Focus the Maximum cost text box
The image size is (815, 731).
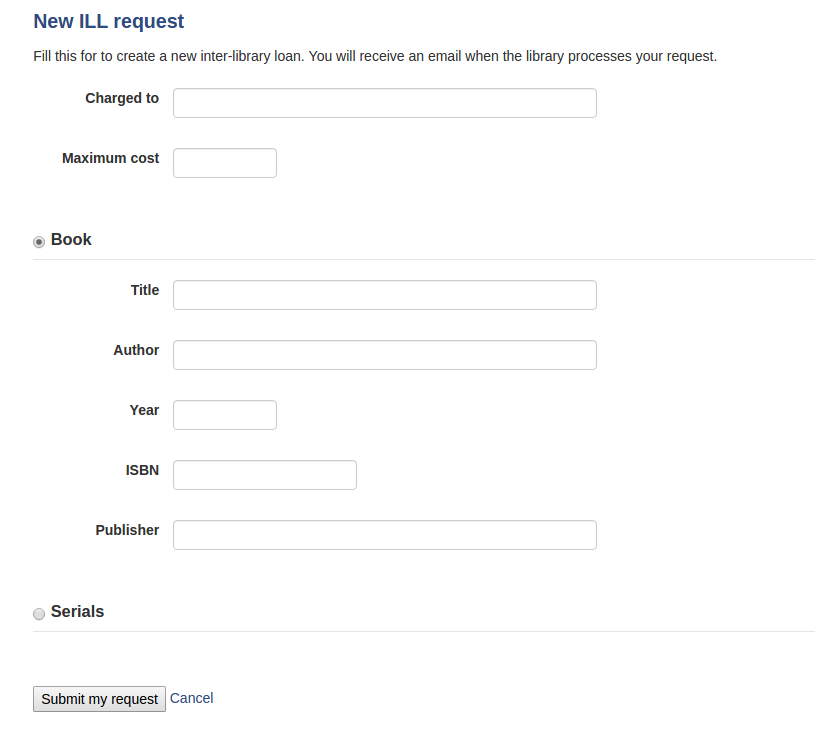(x=225, y=163)
